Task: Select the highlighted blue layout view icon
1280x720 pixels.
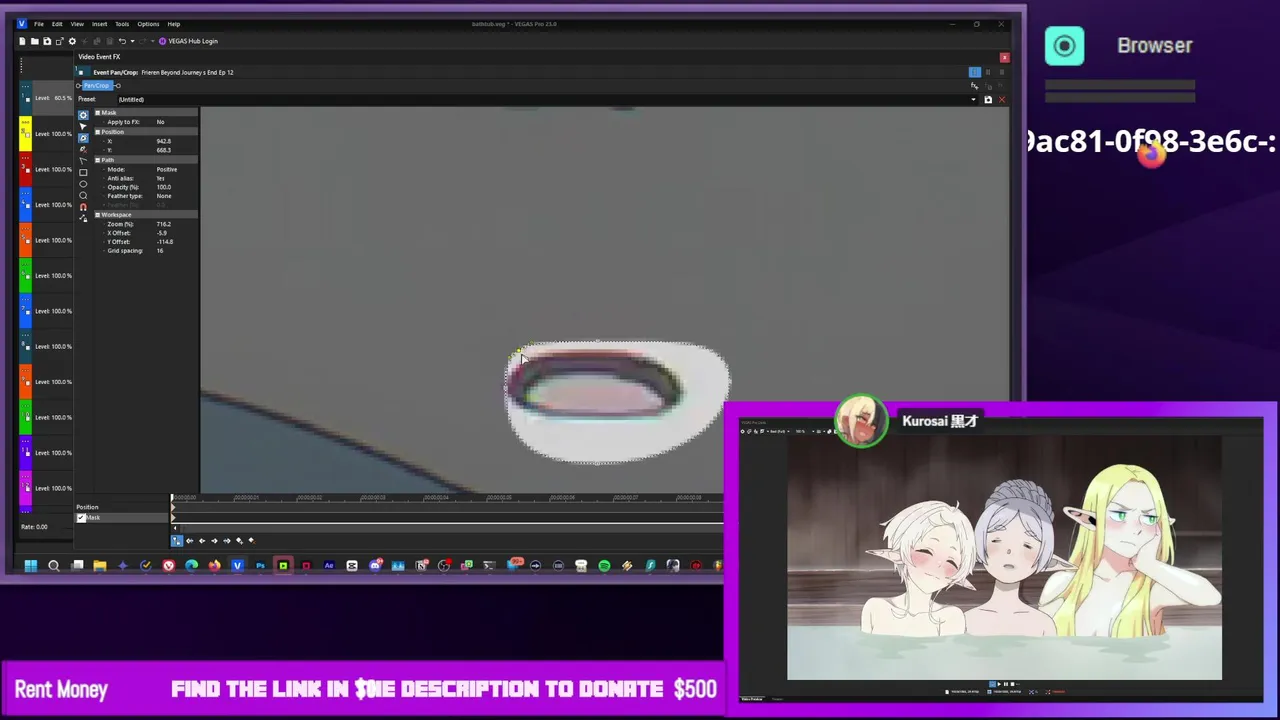Action: tap(975, 72)
